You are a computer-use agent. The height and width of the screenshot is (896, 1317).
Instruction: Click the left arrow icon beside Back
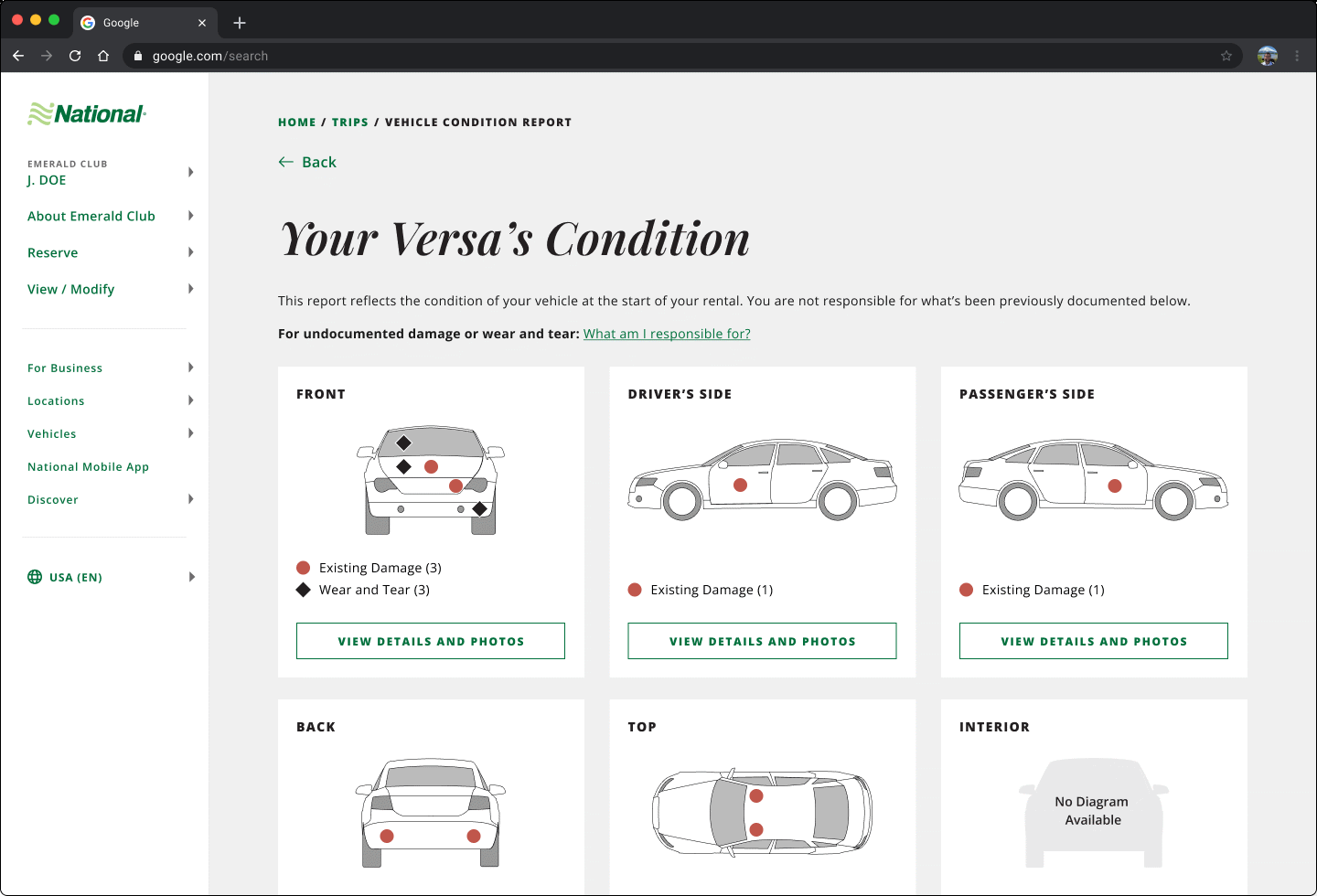click(x=285, y=162)
